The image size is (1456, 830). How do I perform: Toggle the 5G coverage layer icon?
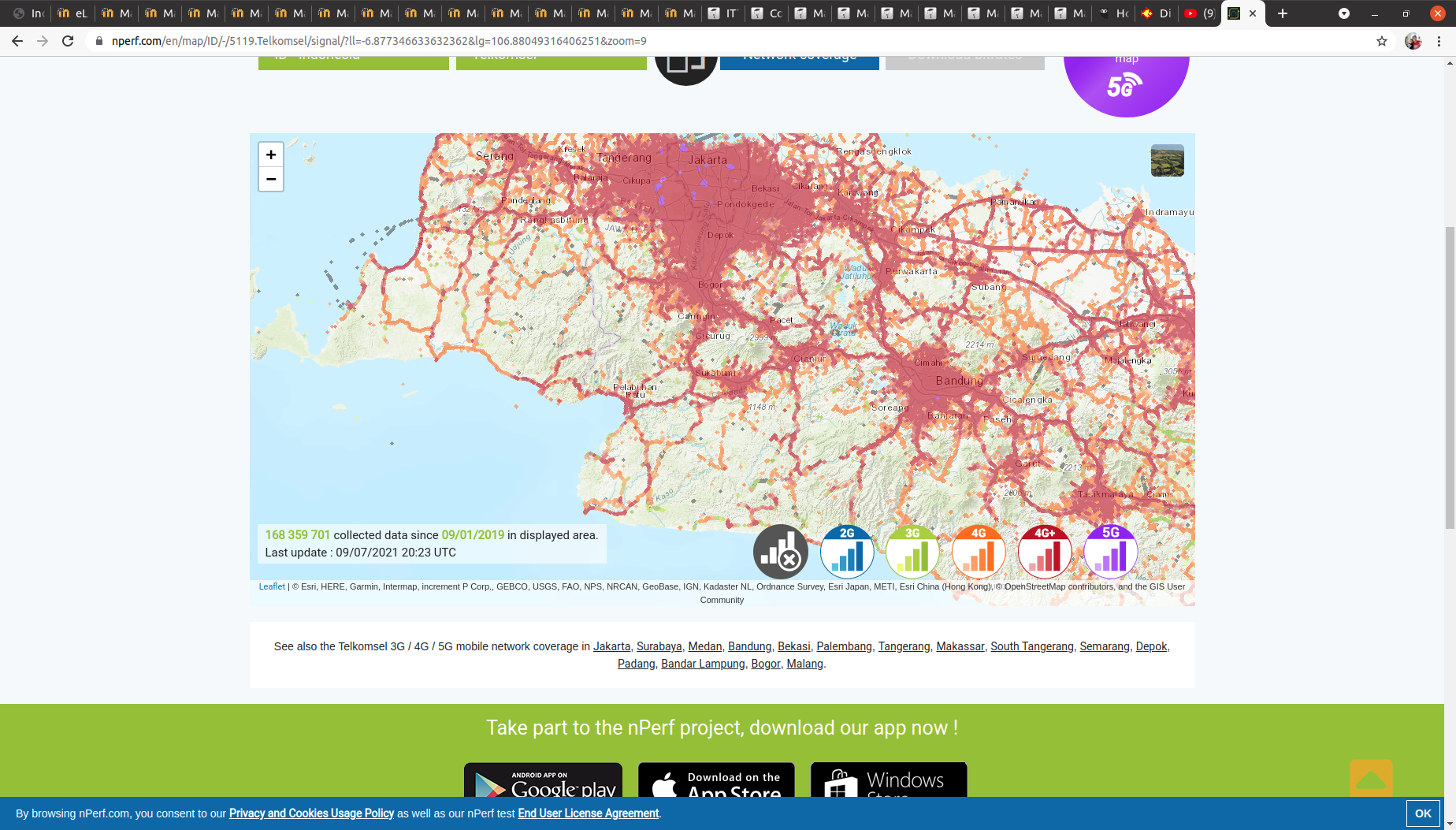[1110, 552]
